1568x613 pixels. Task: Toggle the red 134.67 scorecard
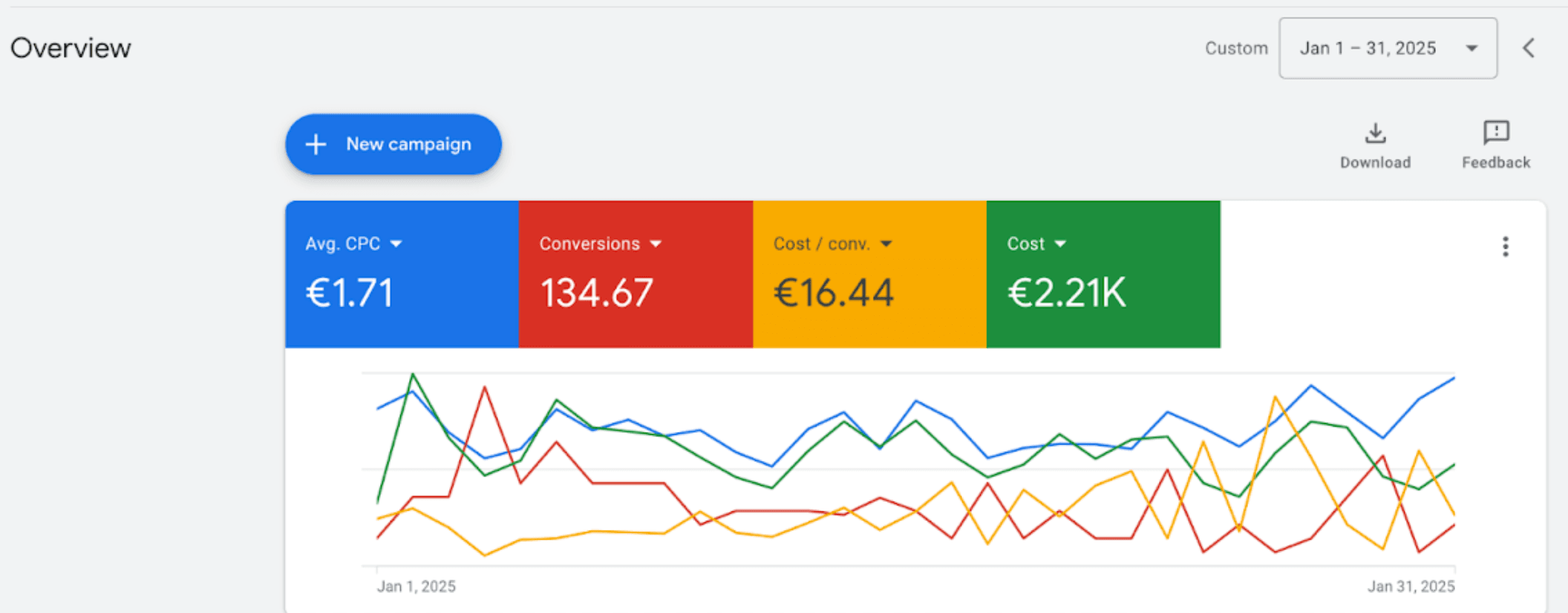coord(636,292)
